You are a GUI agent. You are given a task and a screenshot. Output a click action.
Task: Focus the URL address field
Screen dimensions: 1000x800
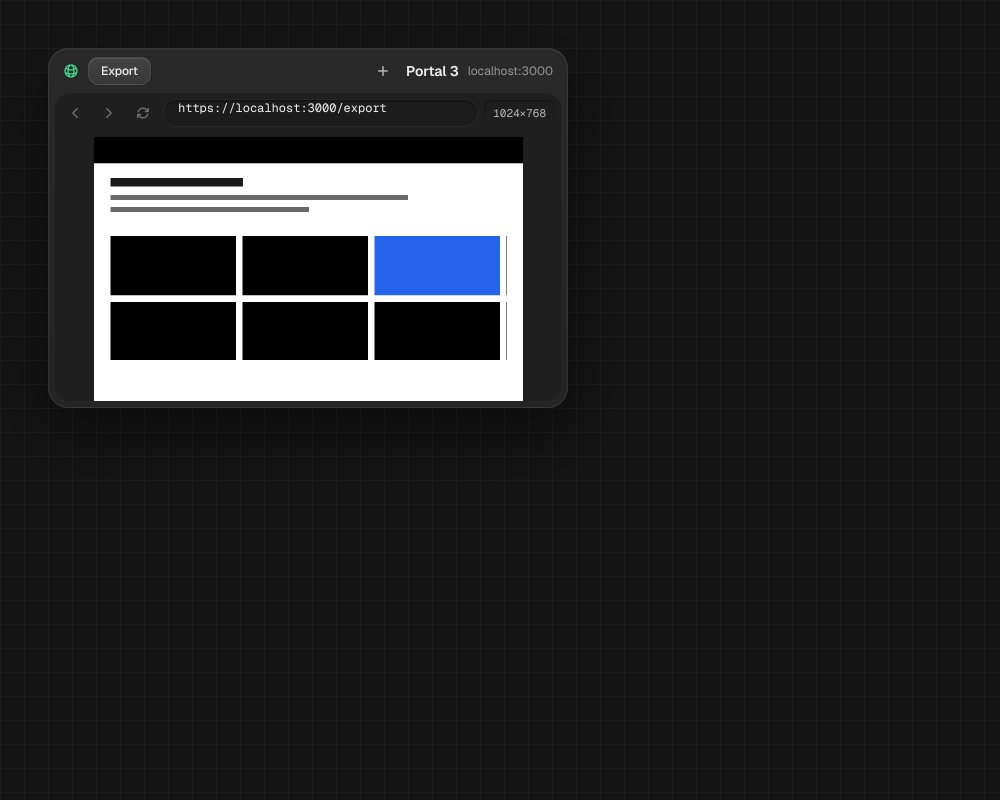pos(321,113)
